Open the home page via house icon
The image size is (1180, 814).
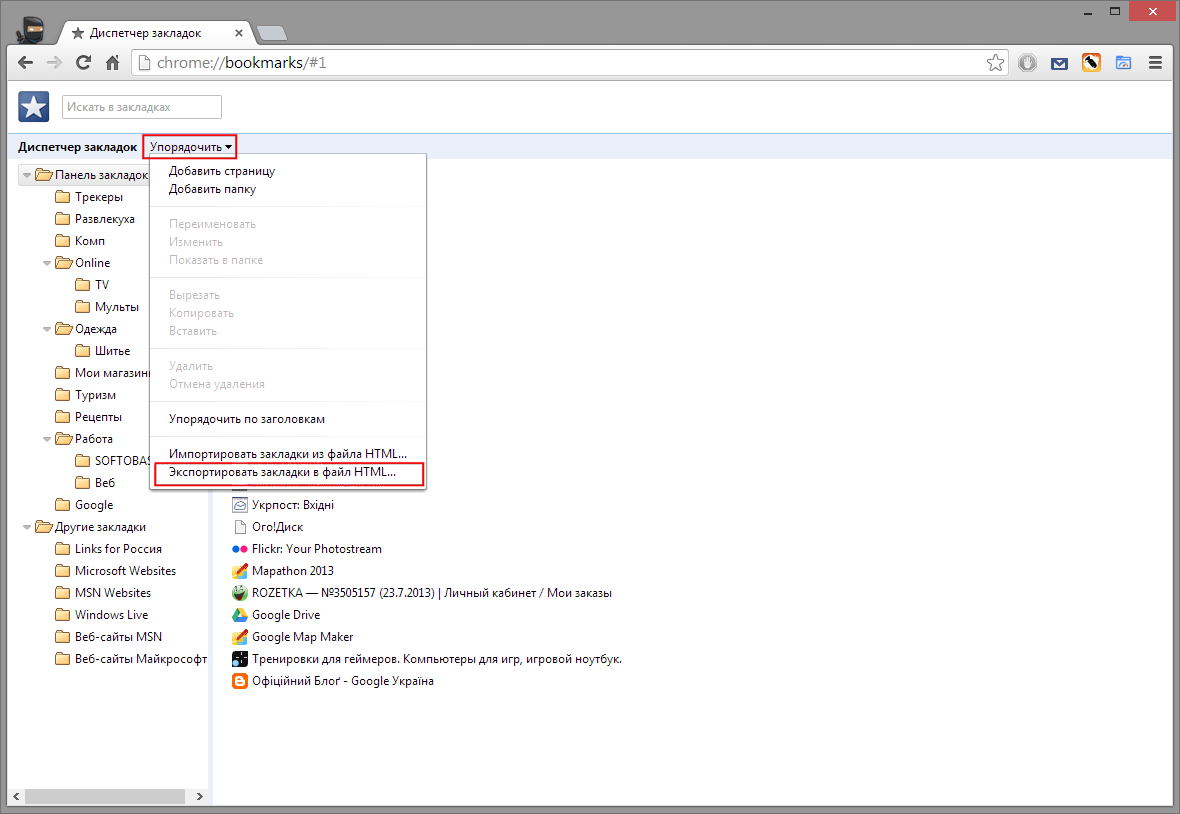click(112, 63)
